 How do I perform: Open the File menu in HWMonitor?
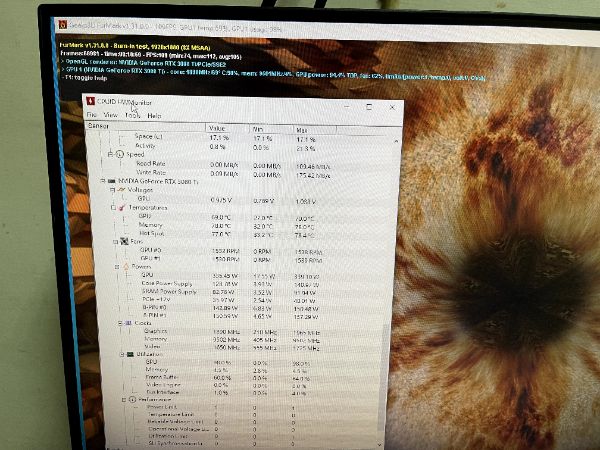click(92, 114)
